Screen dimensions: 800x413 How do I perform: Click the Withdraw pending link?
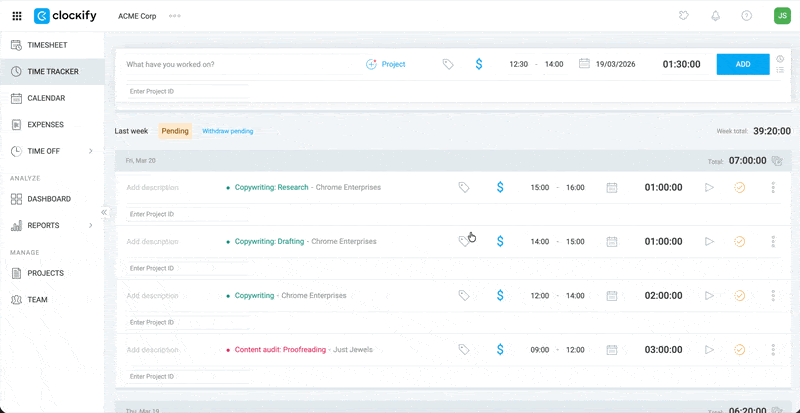(x=227, y=131)
